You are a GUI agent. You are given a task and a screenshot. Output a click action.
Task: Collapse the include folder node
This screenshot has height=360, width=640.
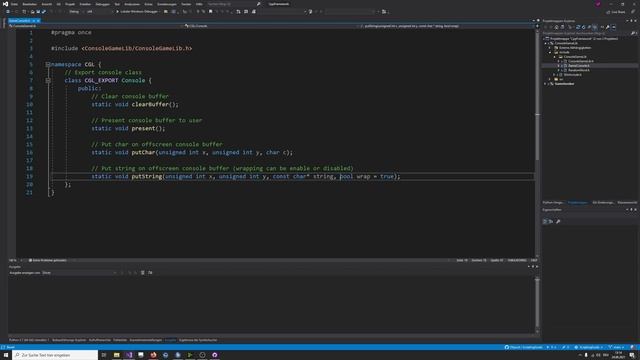point(550,52)
